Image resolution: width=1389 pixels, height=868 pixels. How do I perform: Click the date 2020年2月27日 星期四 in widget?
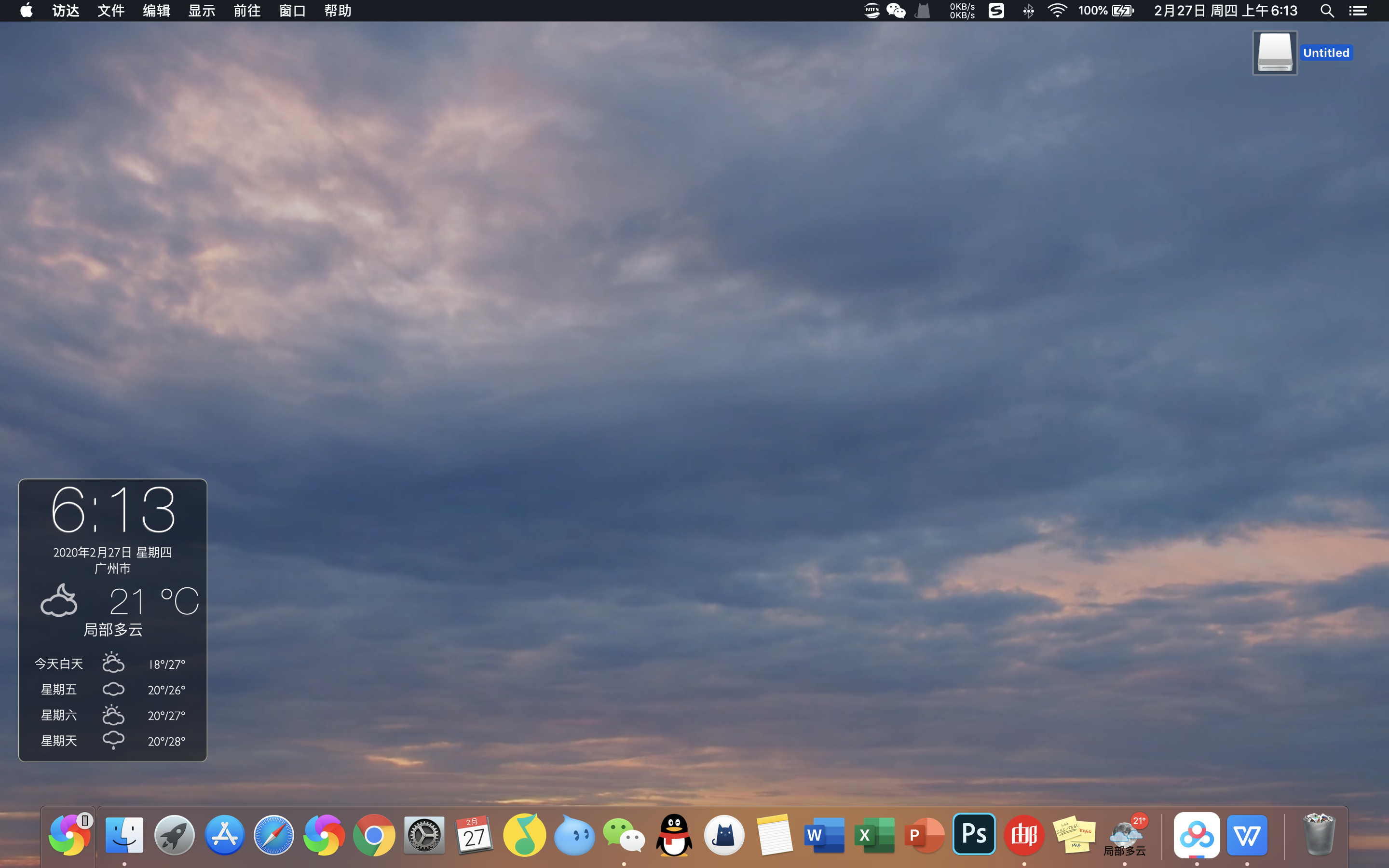coord(112,552)
